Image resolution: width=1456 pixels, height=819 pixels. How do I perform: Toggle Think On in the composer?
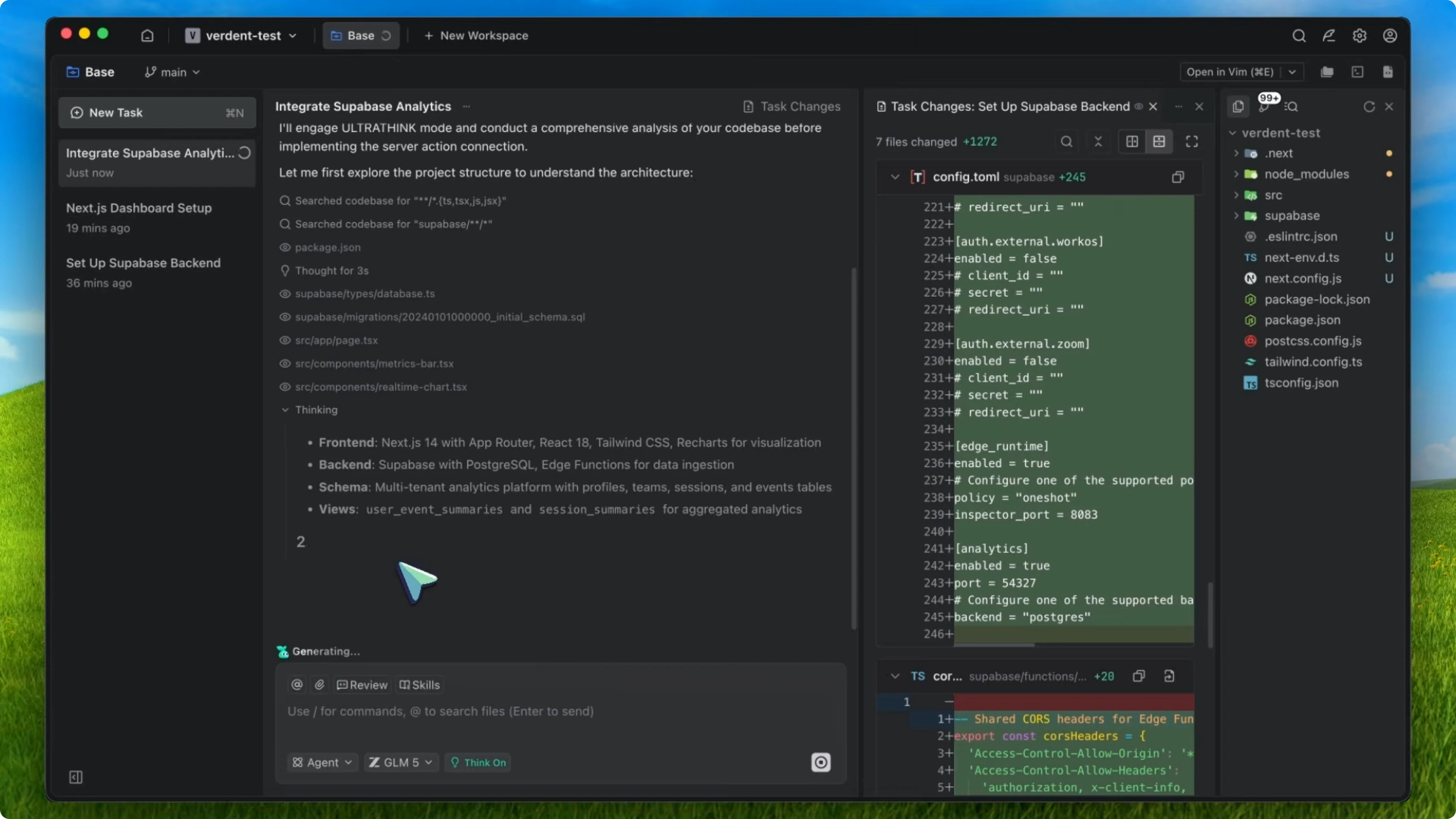click(478, 762)
